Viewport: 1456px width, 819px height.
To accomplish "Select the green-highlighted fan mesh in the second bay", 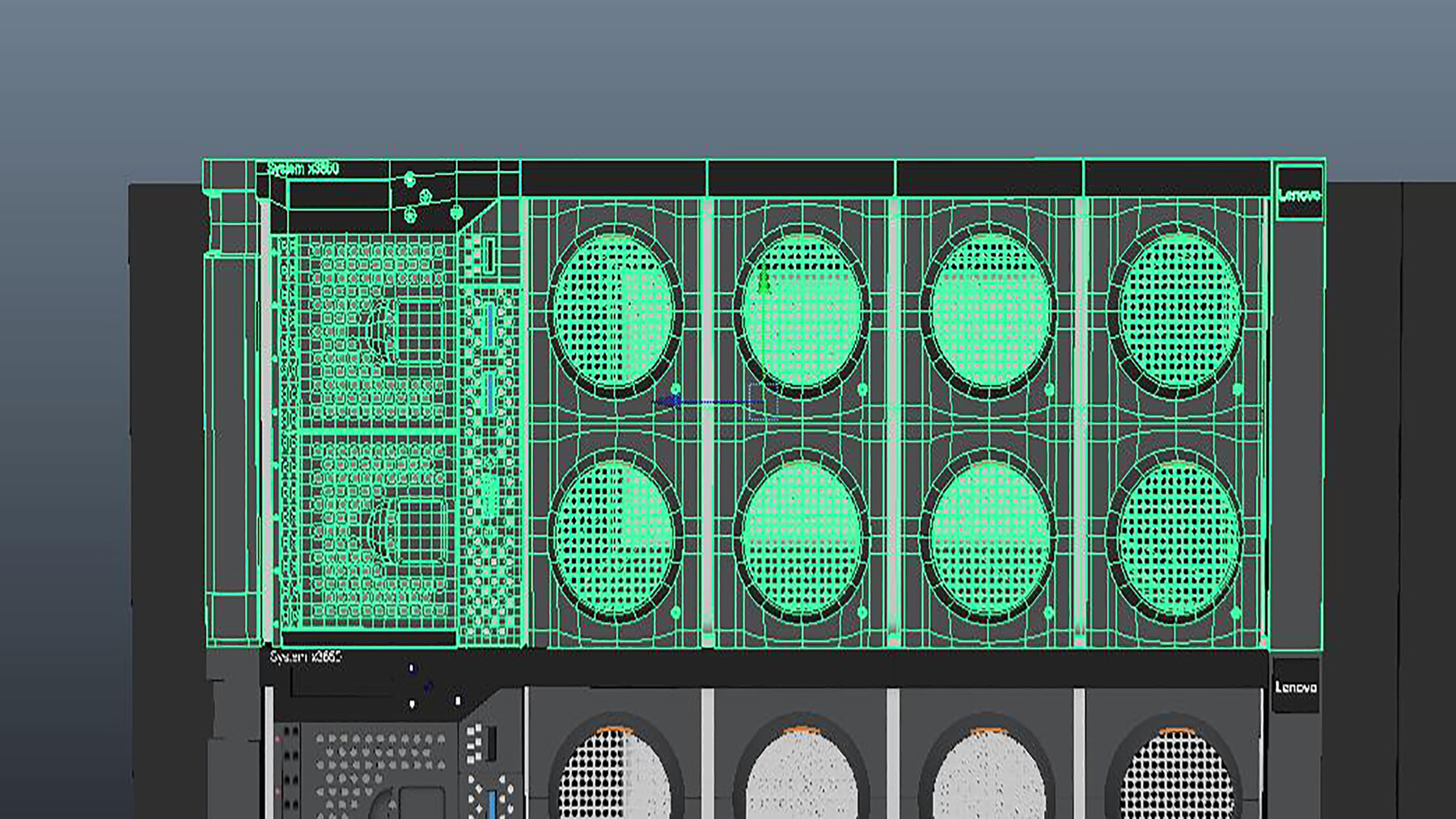I will pyautogui.click(x=801, y=311).
